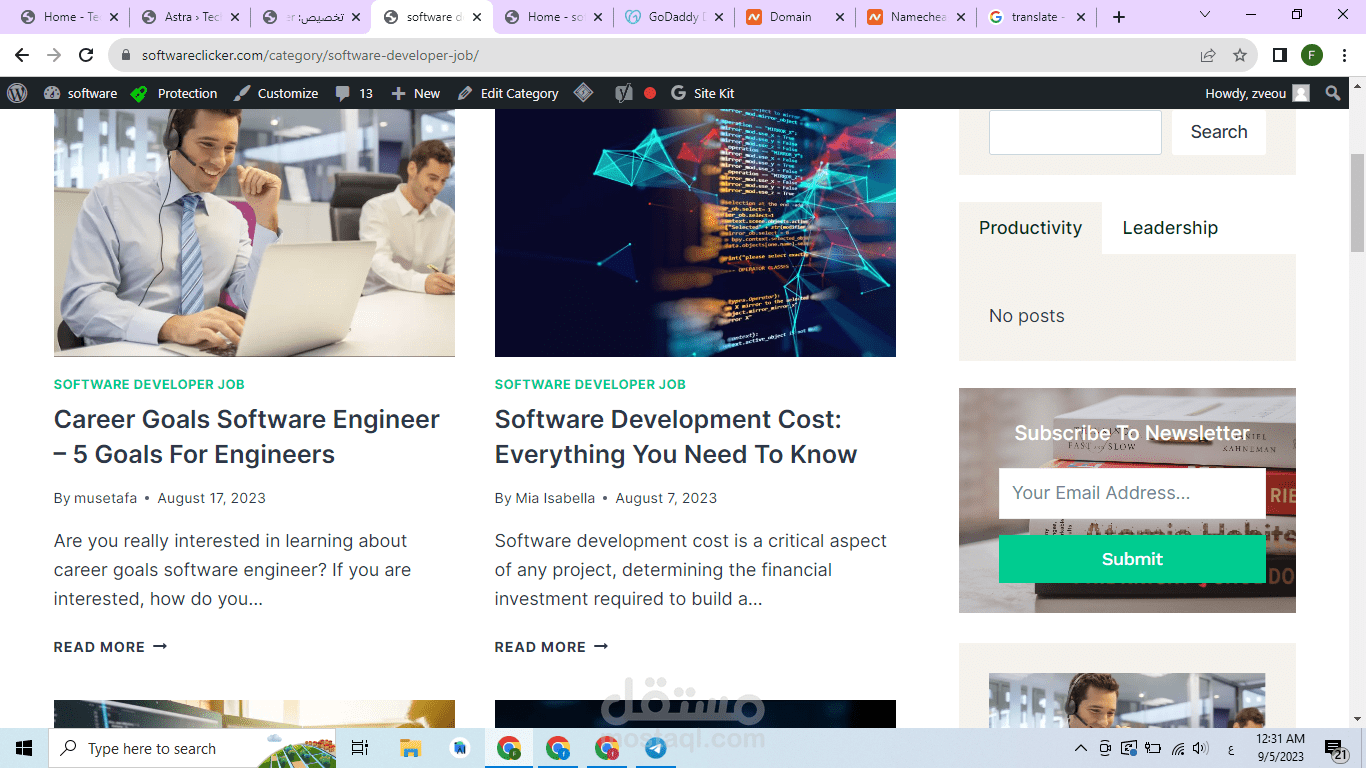1366x768 pixels.
Task: Click the admin bar search magnifier icon
Action: [1332, 93]
